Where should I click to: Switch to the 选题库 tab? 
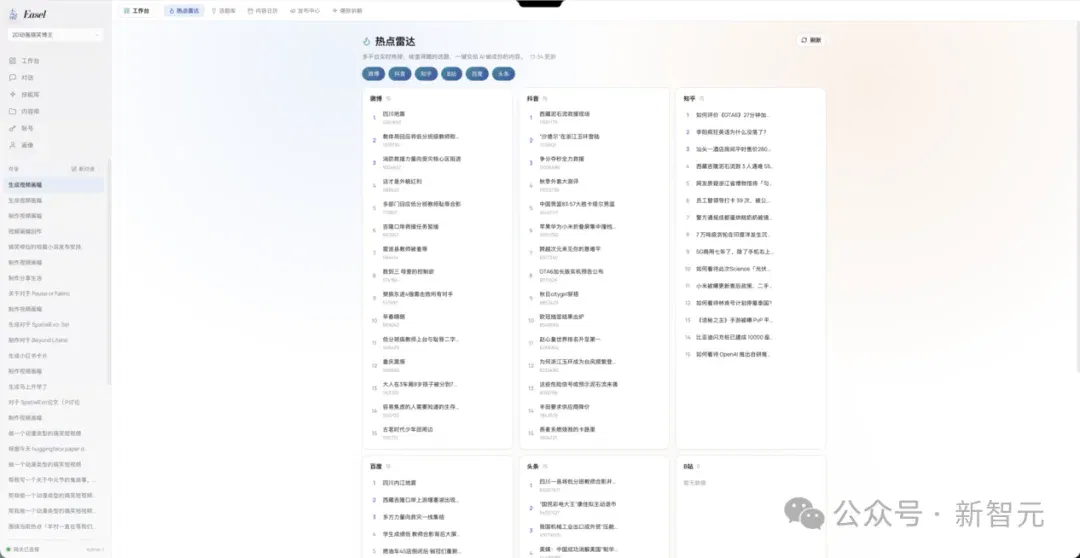(x=224, y=11)
